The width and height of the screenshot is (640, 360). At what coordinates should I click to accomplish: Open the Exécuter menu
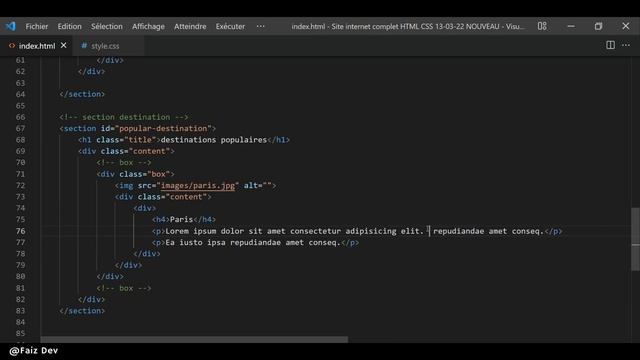click(230, 26)
